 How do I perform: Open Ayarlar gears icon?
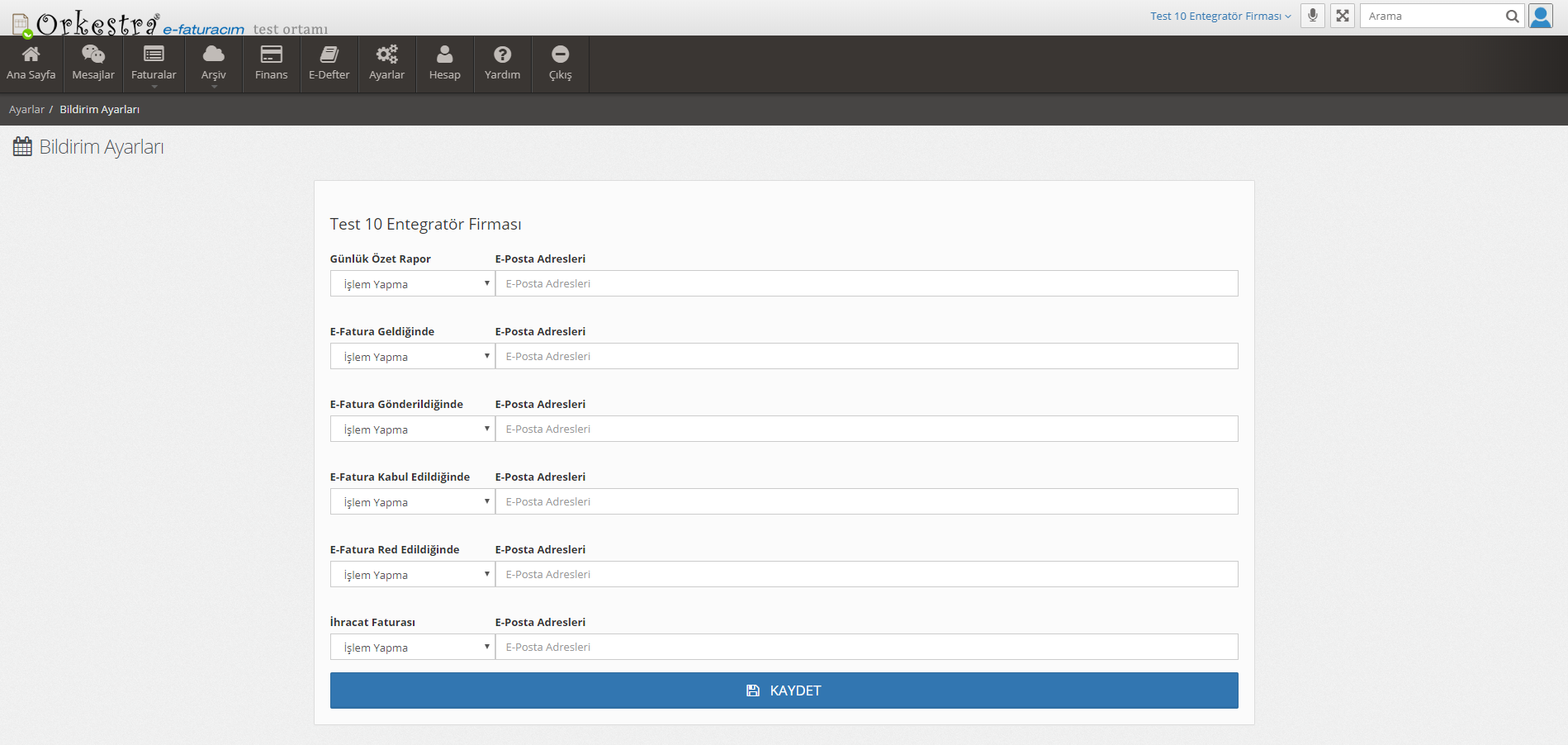point(386,55)
